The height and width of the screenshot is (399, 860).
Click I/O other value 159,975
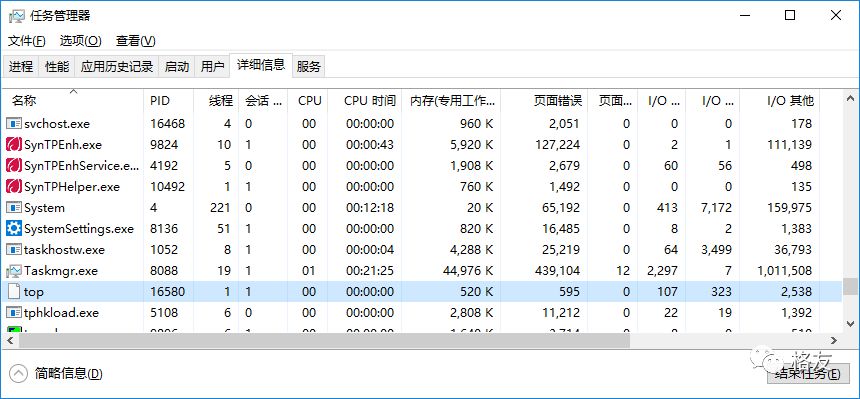click(789, 208)
